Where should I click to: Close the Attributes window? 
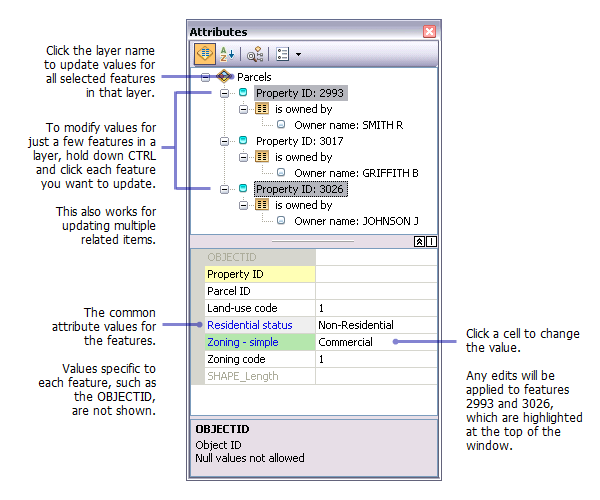click(x=429, y=31)
